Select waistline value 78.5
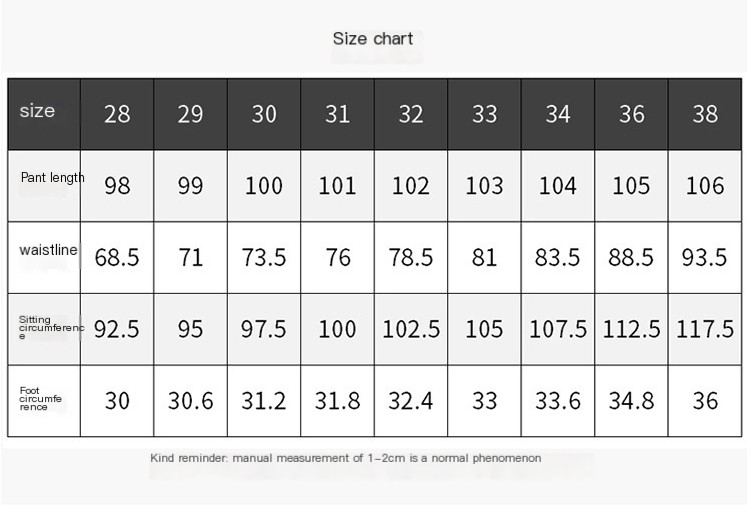 point(411,258)
